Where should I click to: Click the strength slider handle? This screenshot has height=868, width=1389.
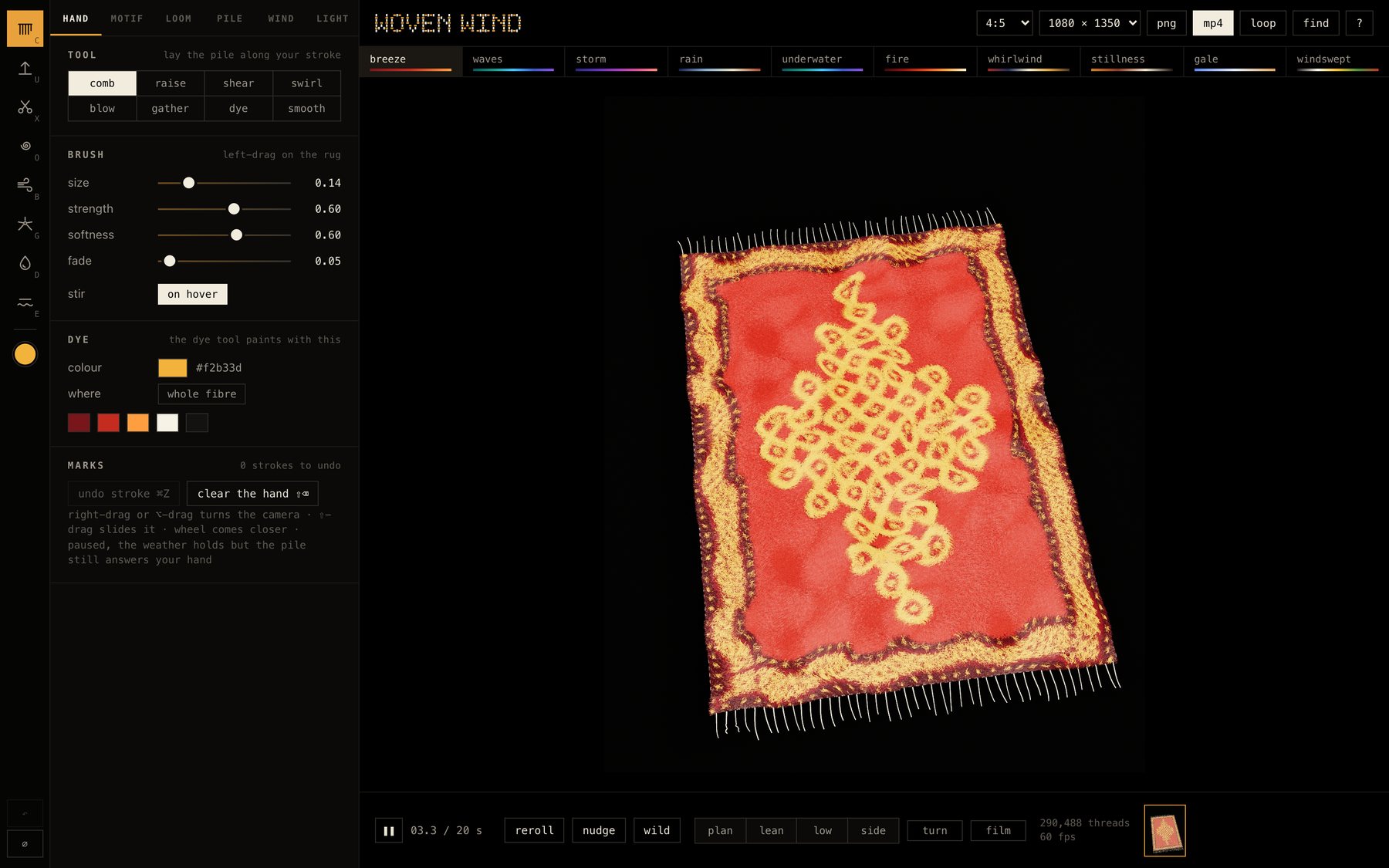click(234, 209)
